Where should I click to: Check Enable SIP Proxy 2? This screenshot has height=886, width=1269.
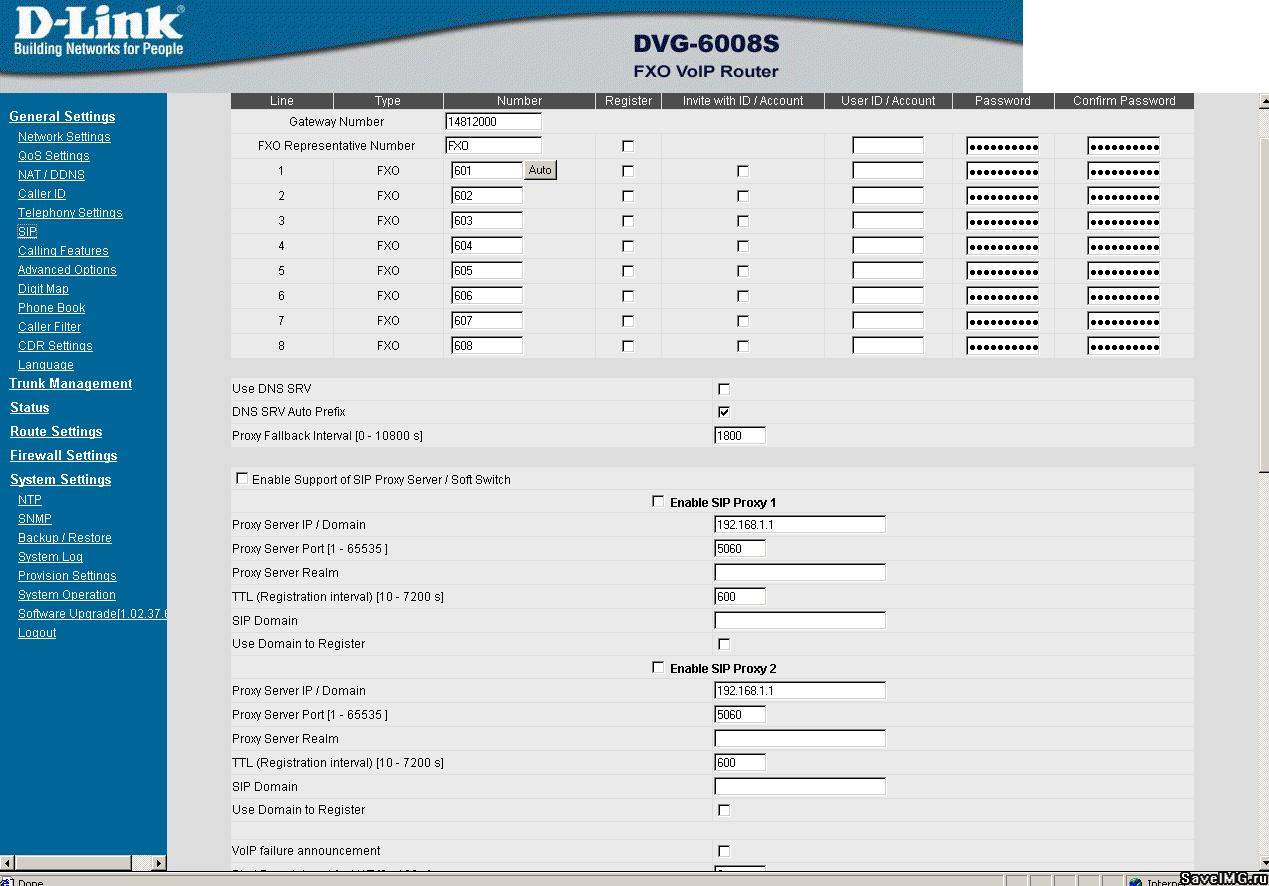click(658, 667)
